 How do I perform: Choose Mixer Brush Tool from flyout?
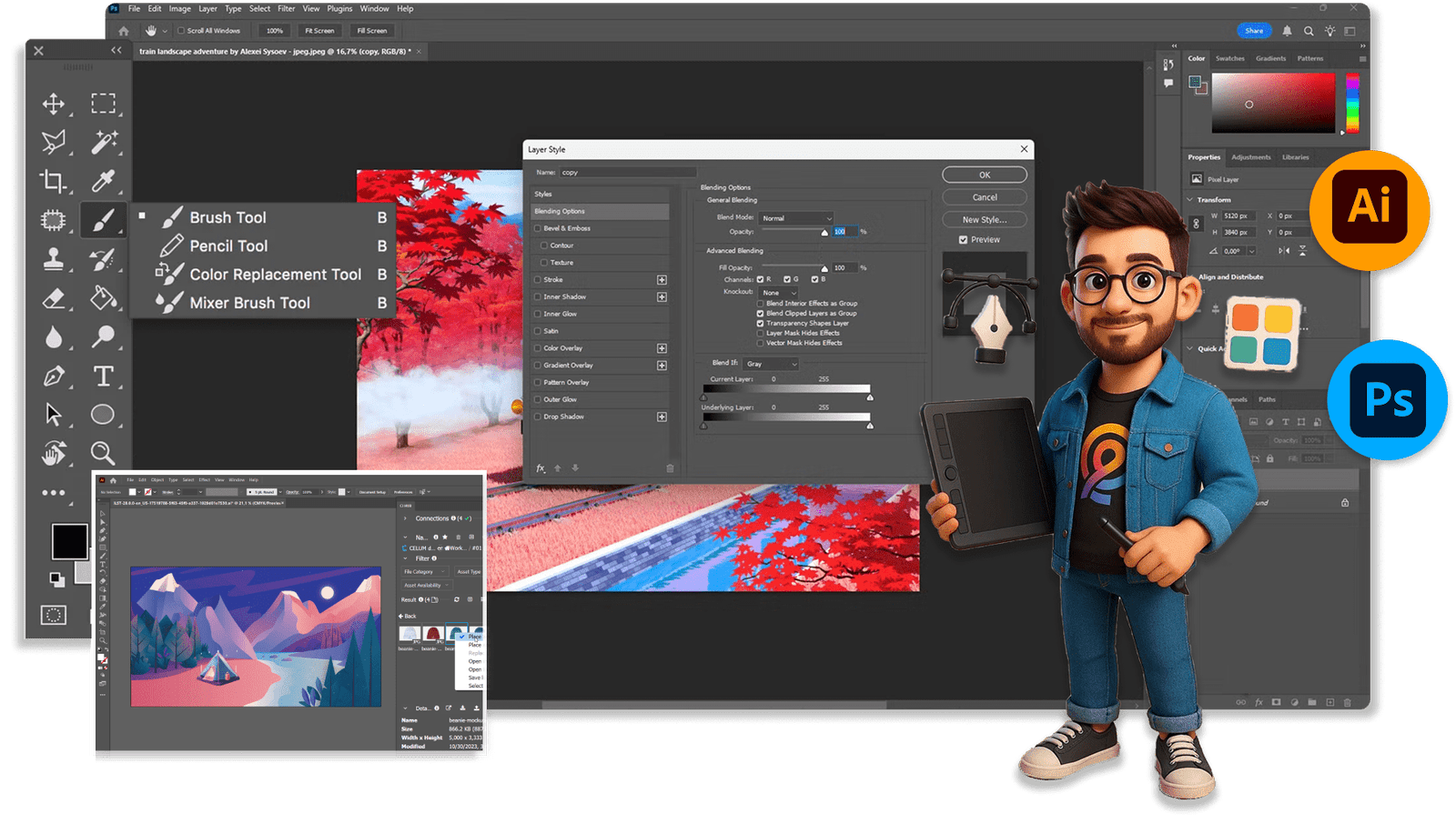[x=249, y=303]
